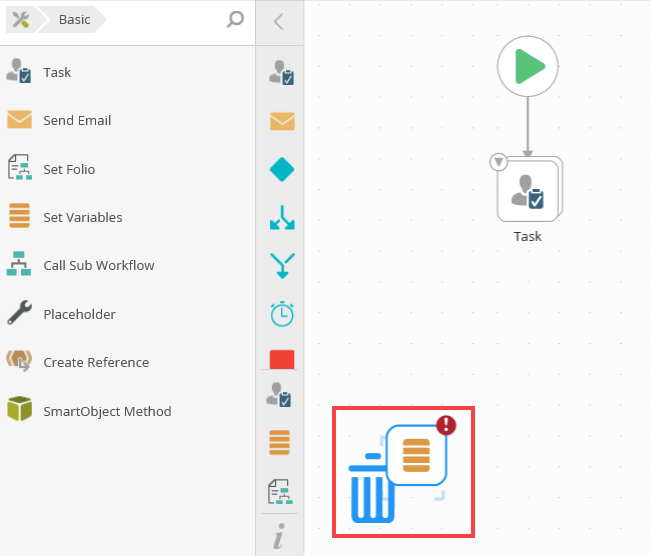Select the red End square icon
Screen dimensions: 651x556
tap(282, 359)
